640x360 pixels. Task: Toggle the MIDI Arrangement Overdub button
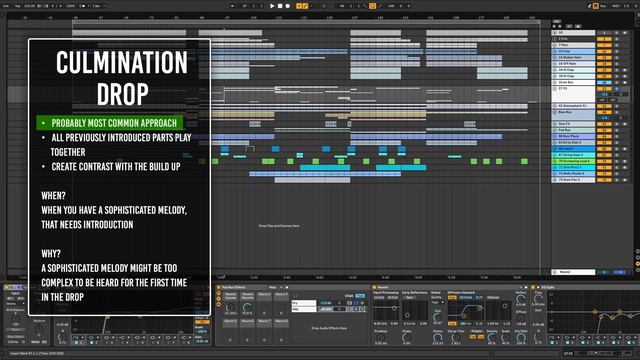tap(299, 6)
